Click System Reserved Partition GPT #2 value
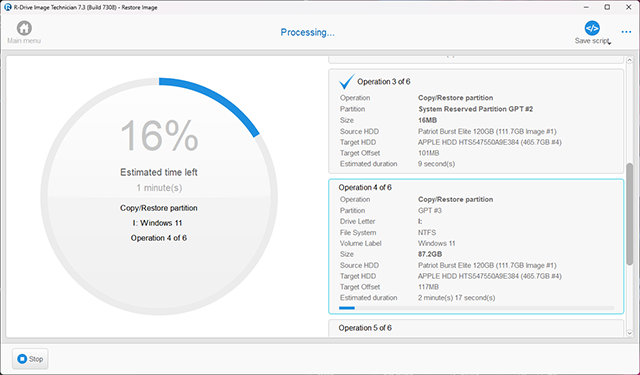 [x=476, y=109]
